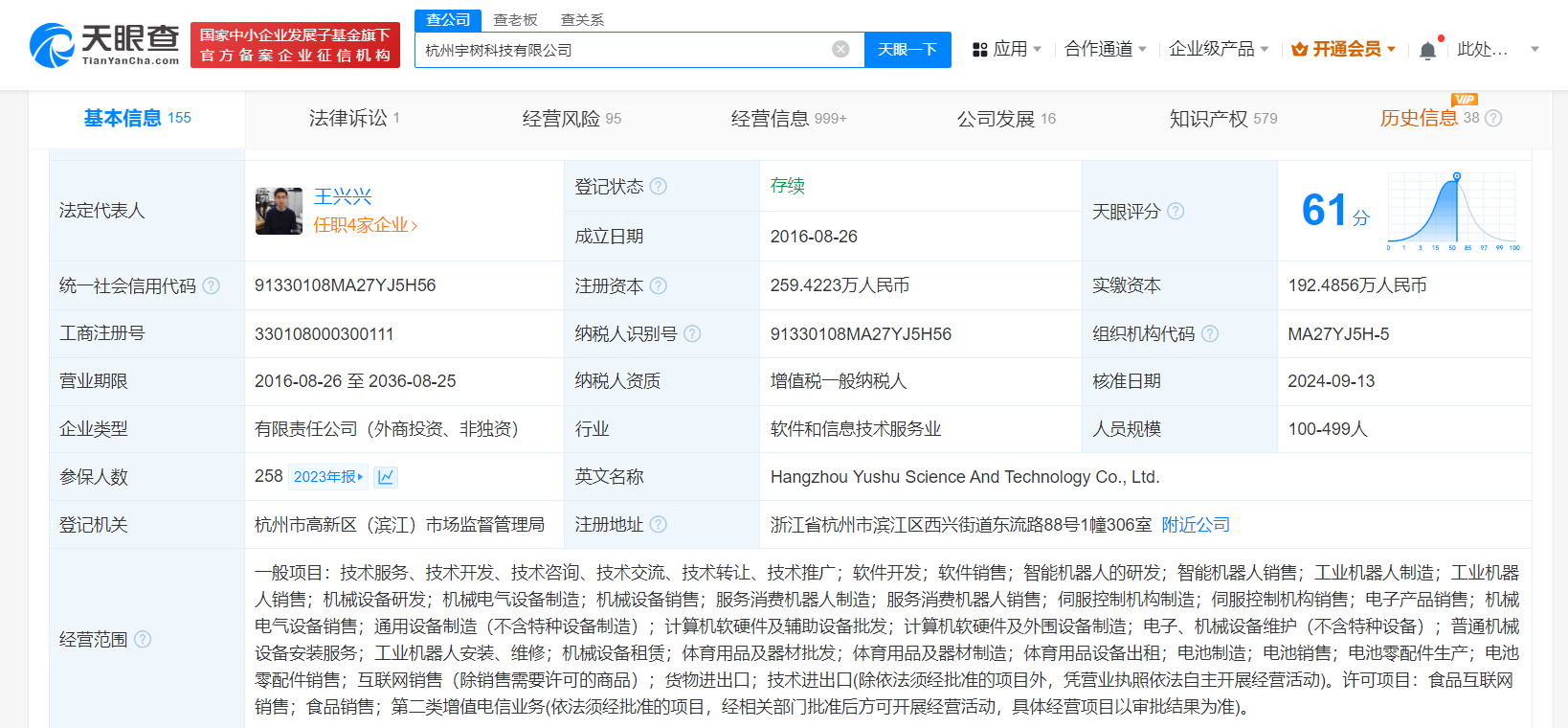Expand the 应用 dropdown menu

[1006, 49]
